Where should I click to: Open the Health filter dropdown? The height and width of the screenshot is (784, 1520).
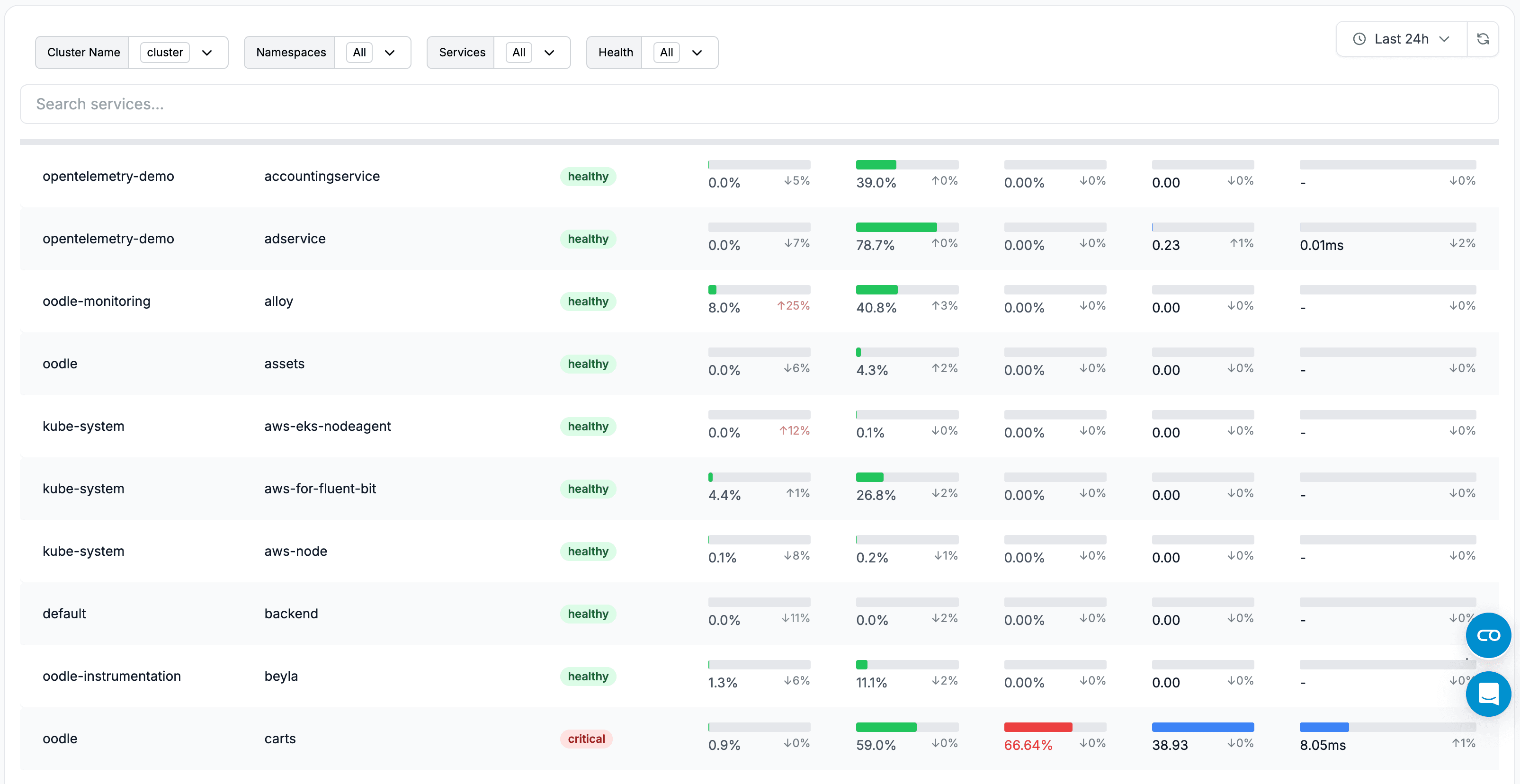697,53
